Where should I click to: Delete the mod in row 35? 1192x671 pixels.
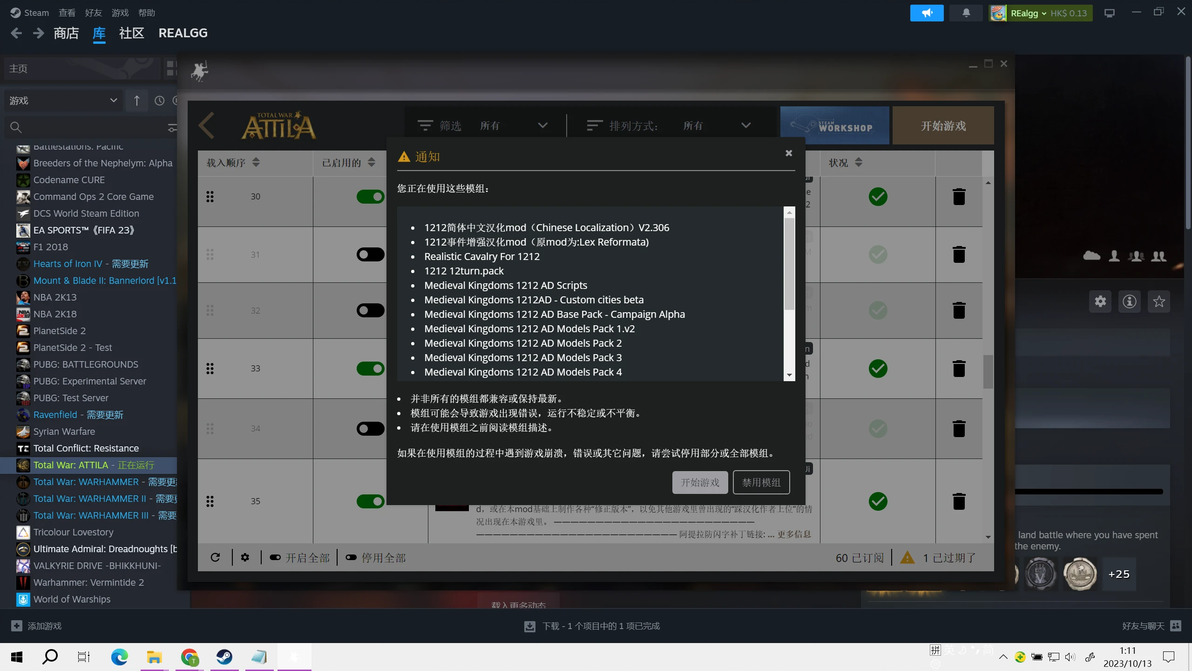(x=959, y=502)
